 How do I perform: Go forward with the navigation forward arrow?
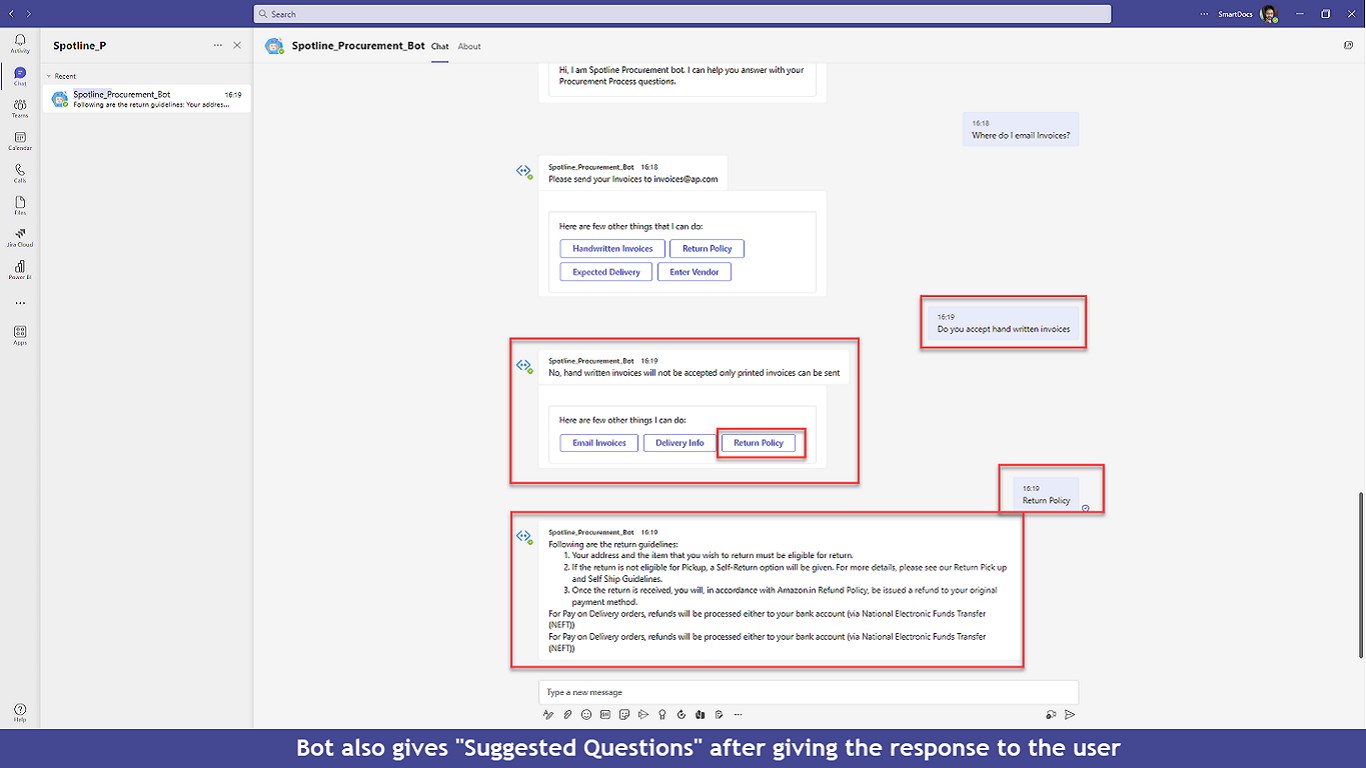coord(28,14)
